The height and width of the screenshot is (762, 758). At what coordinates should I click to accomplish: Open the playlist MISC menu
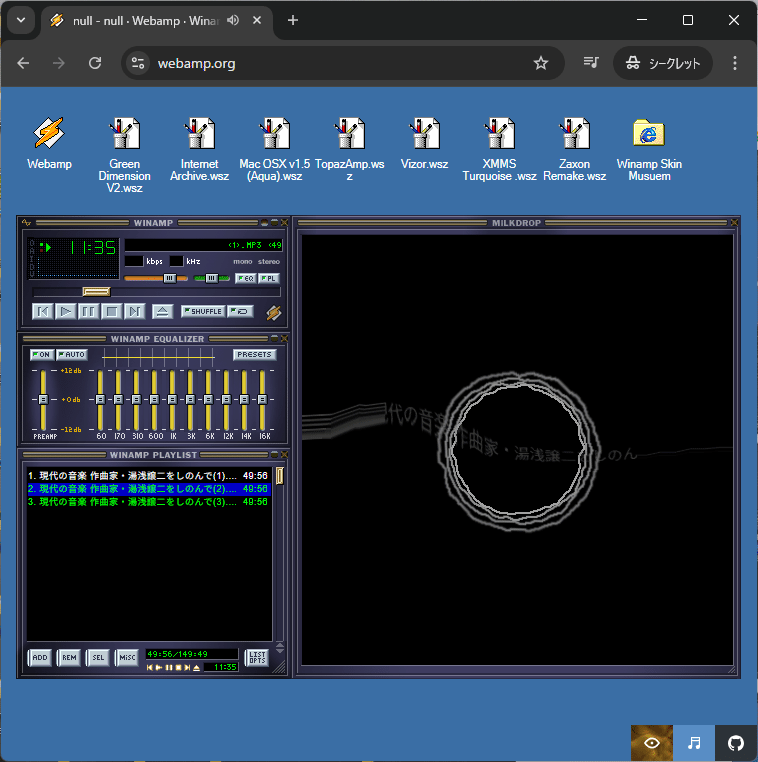tap(127, 657)
